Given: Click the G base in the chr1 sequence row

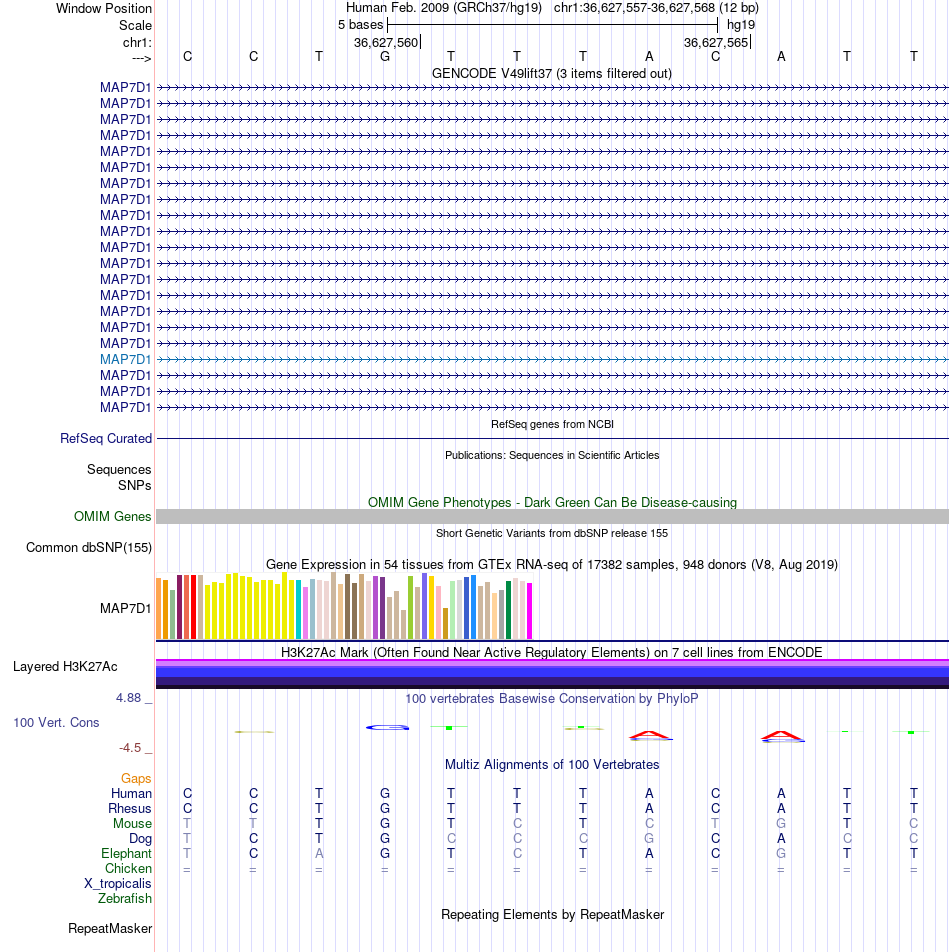Looking at the screenshot, I should click(x=385, y=56).
